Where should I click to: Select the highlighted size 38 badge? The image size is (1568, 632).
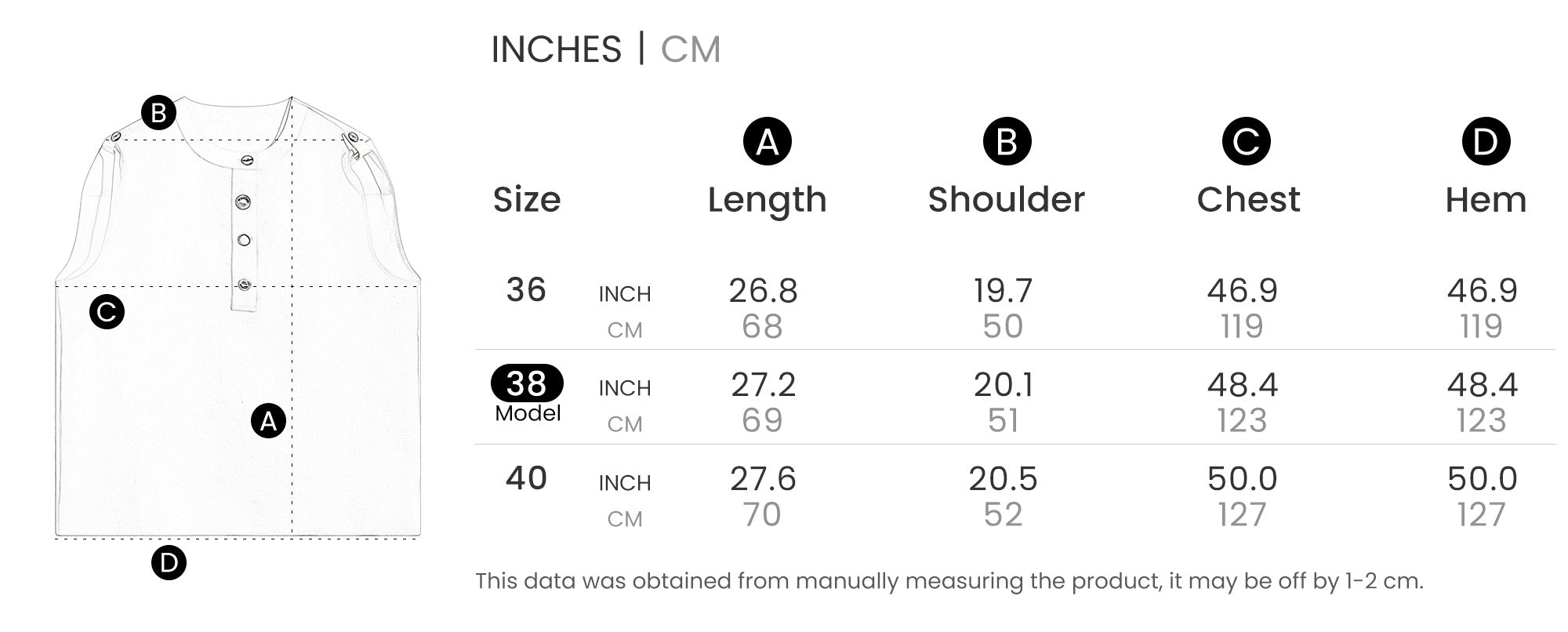[527, 383]
